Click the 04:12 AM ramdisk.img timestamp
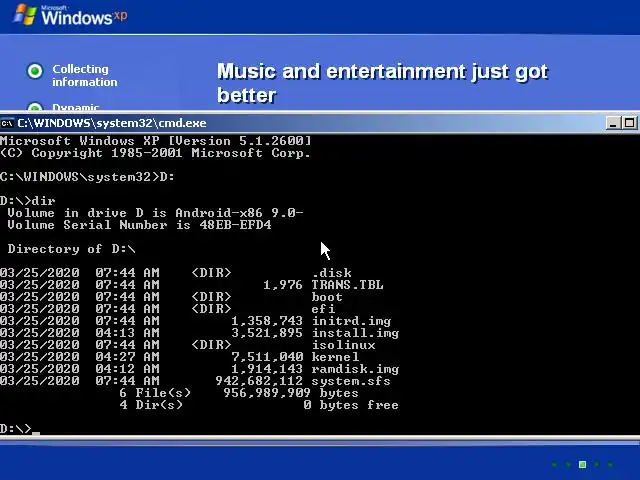Viewport: 640px width, 480px height. click(x=127, y=369)
